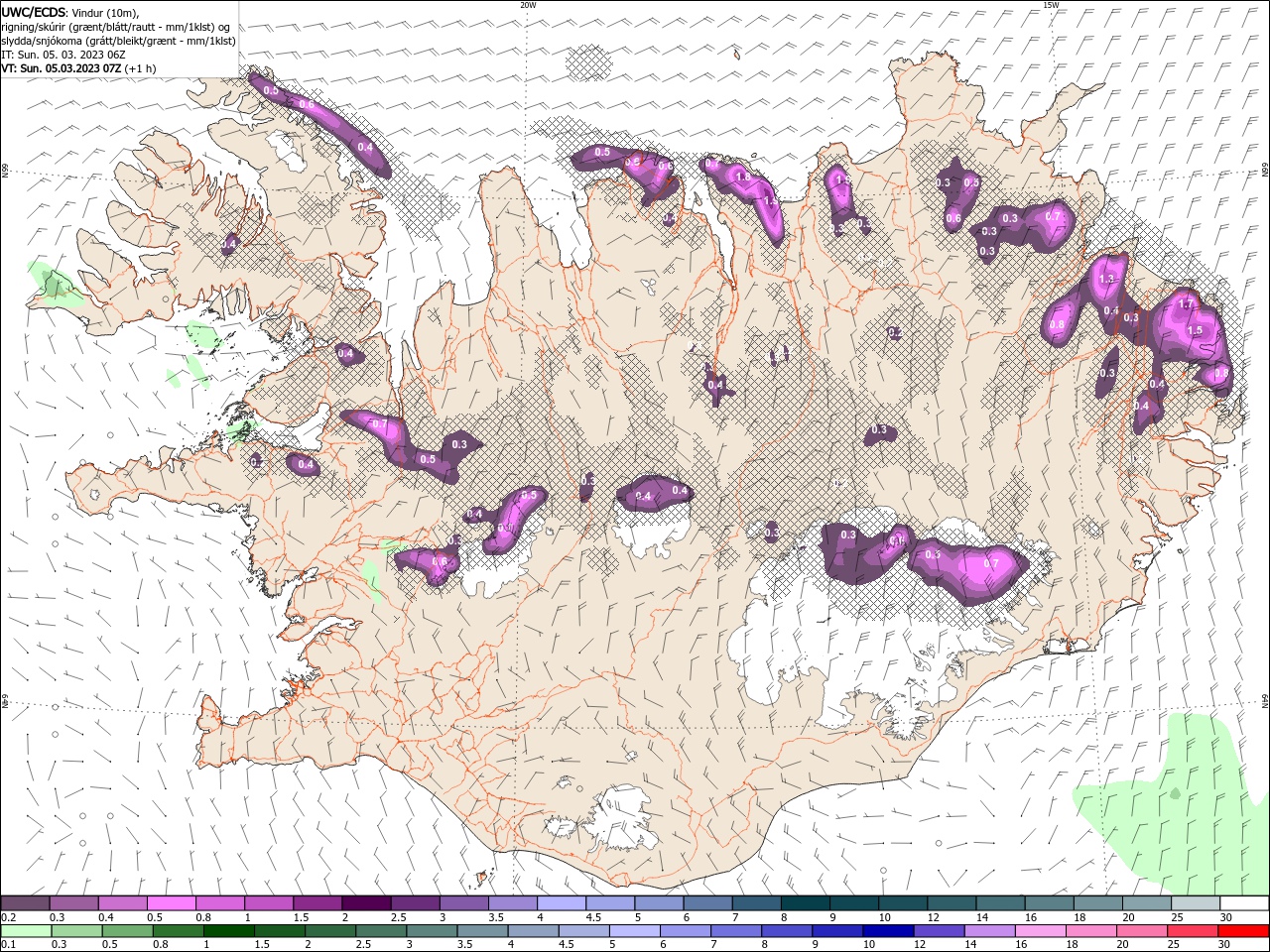The width and height of the screenshot is (1270, 952).
Task: Click the 'IT: Sun. 05. 03. 2023 06Z' initial time
Action: tap(63, 55)
